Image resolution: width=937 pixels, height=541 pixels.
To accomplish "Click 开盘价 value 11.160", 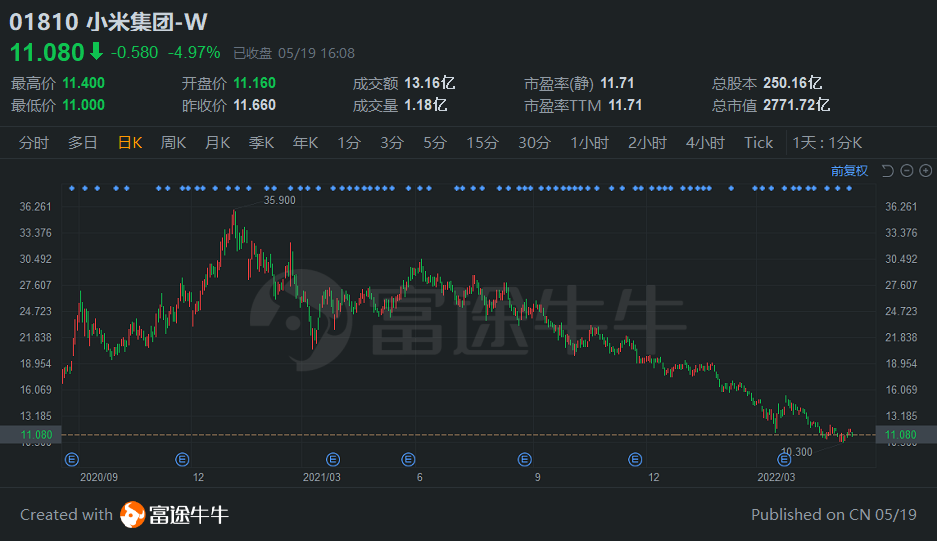I will 255,83.
